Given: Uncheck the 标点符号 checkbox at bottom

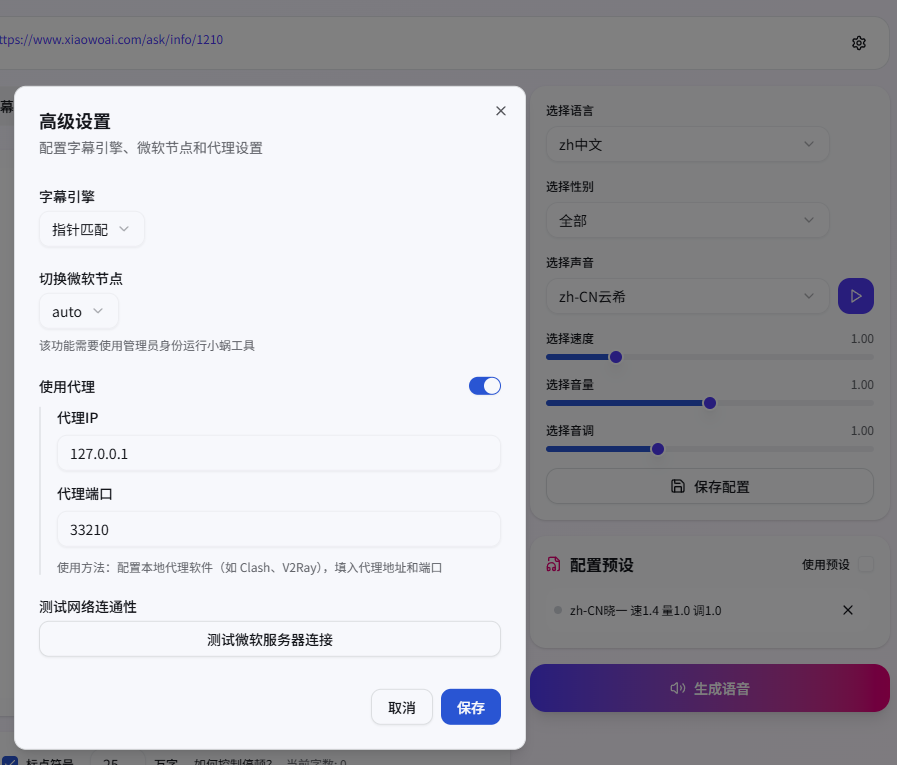Looking at the screenshot, I should 10,762.
